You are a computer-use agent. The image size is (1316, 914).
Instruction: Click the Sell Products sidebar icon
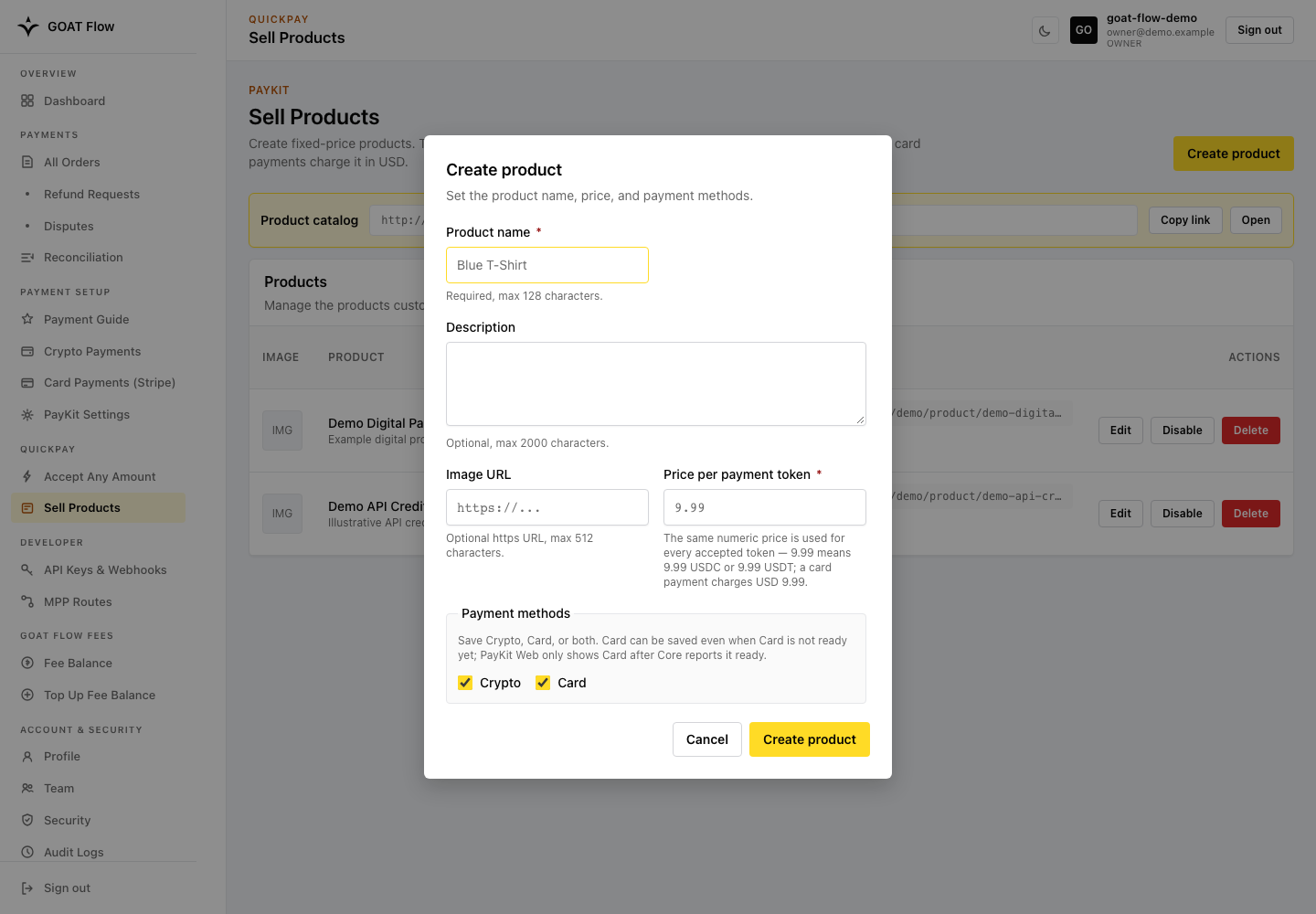click(27, 508)
